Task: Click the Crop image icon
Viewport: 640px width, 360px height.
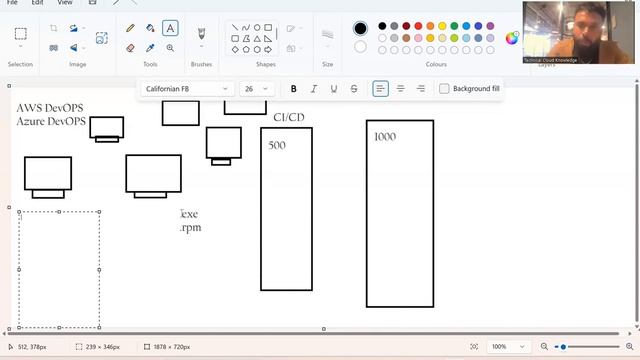Action: tap(53, 28)
